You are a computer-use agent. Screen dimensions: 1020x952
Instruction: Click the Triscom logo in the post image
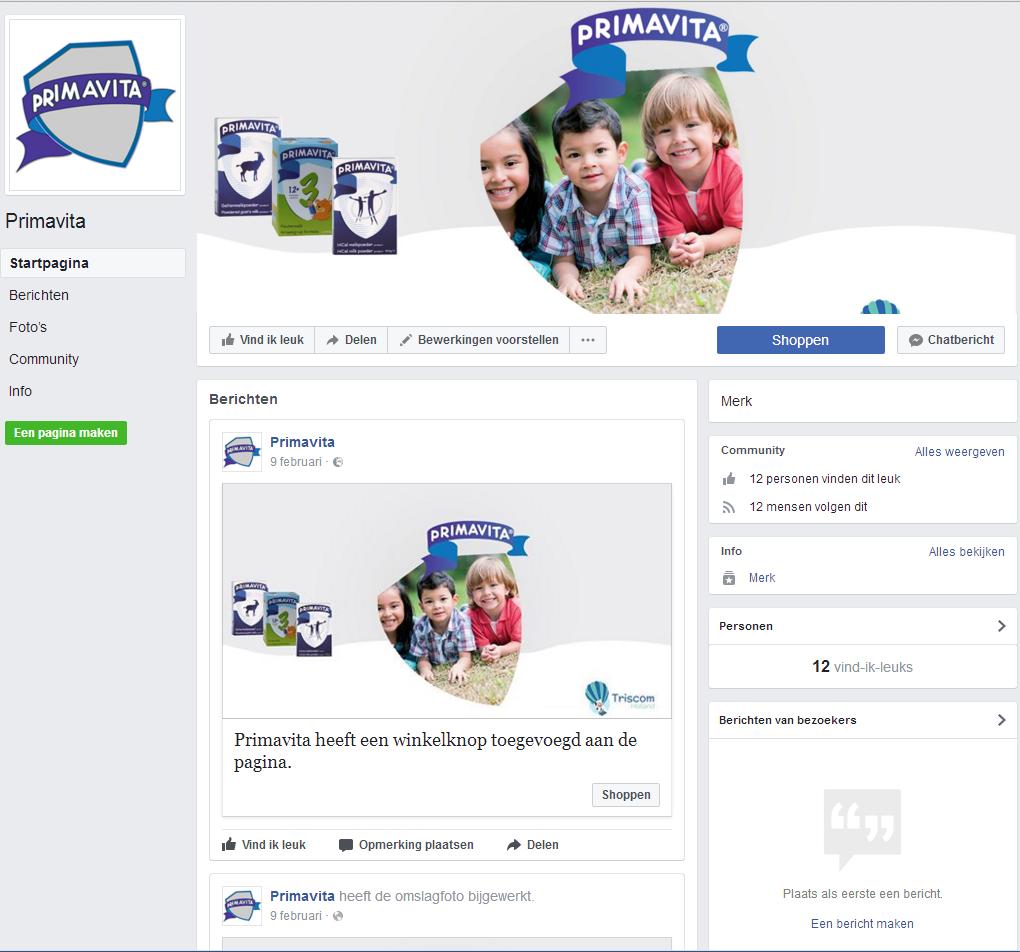pyautogui.click(x=620, y=698)
